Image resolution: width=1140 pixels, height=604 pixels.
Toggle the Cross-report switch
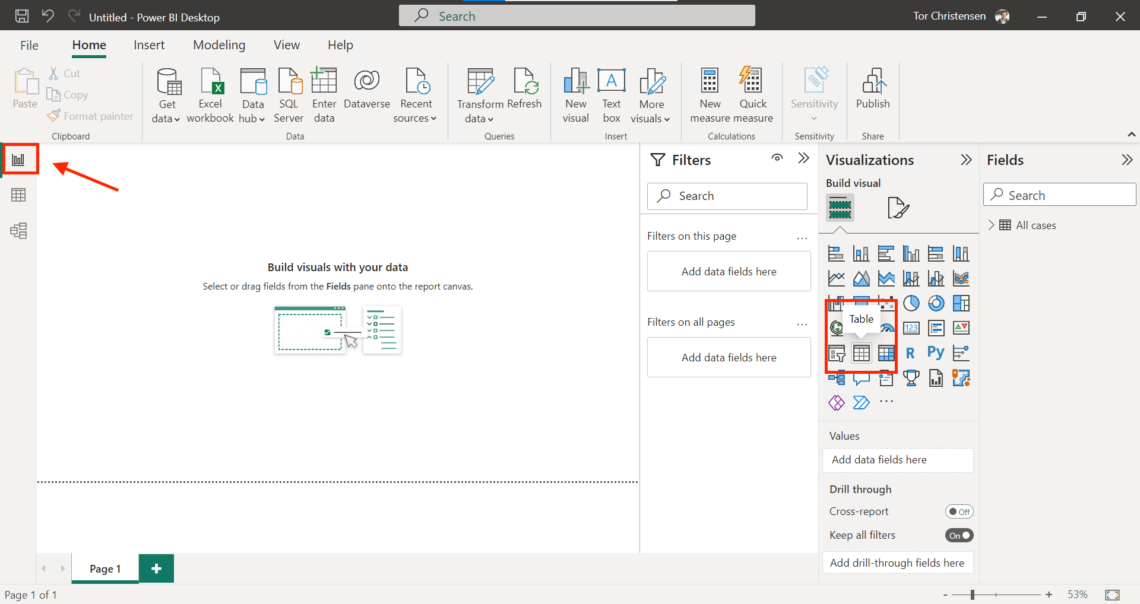click(959, 512)
